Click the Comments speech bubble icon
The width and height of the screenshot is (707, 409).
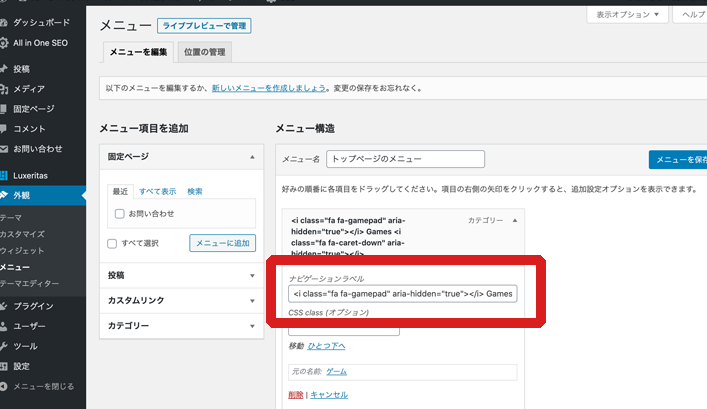[x=6, y=129]
